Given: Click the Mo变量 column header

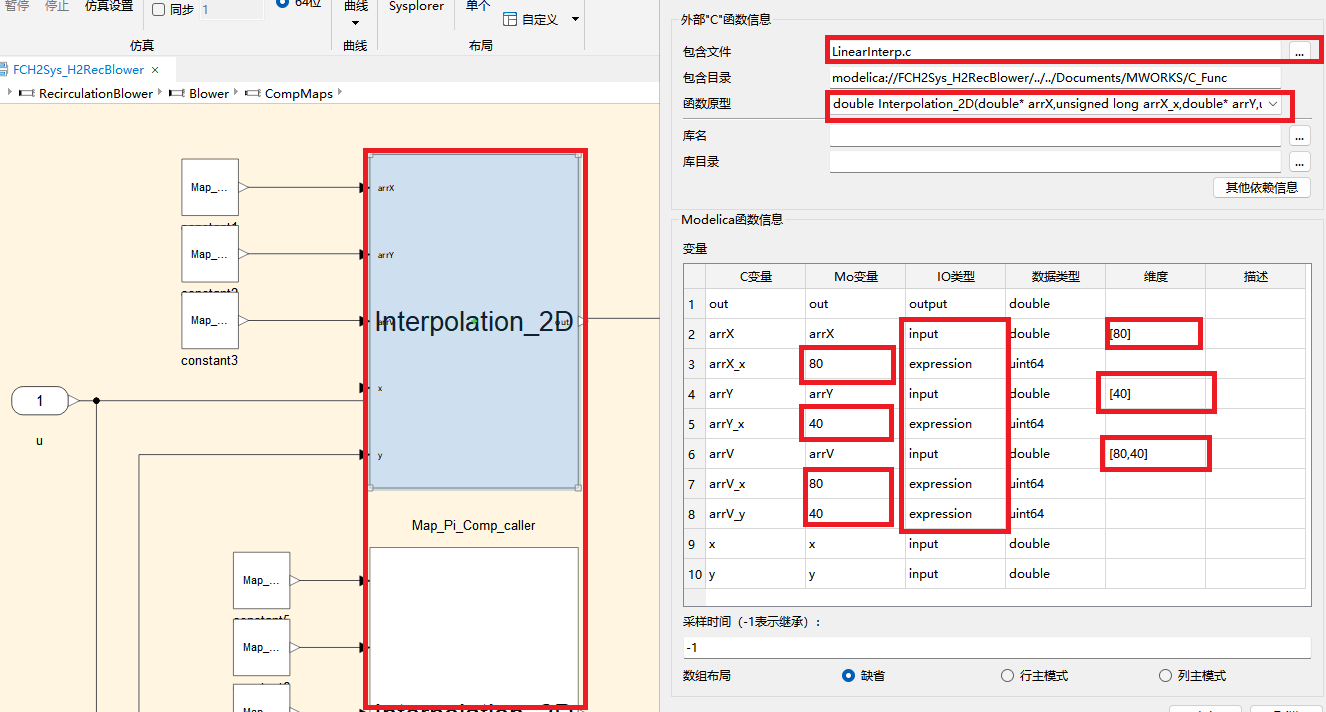Looking at the screenshot, I should (x=855, y=277).
